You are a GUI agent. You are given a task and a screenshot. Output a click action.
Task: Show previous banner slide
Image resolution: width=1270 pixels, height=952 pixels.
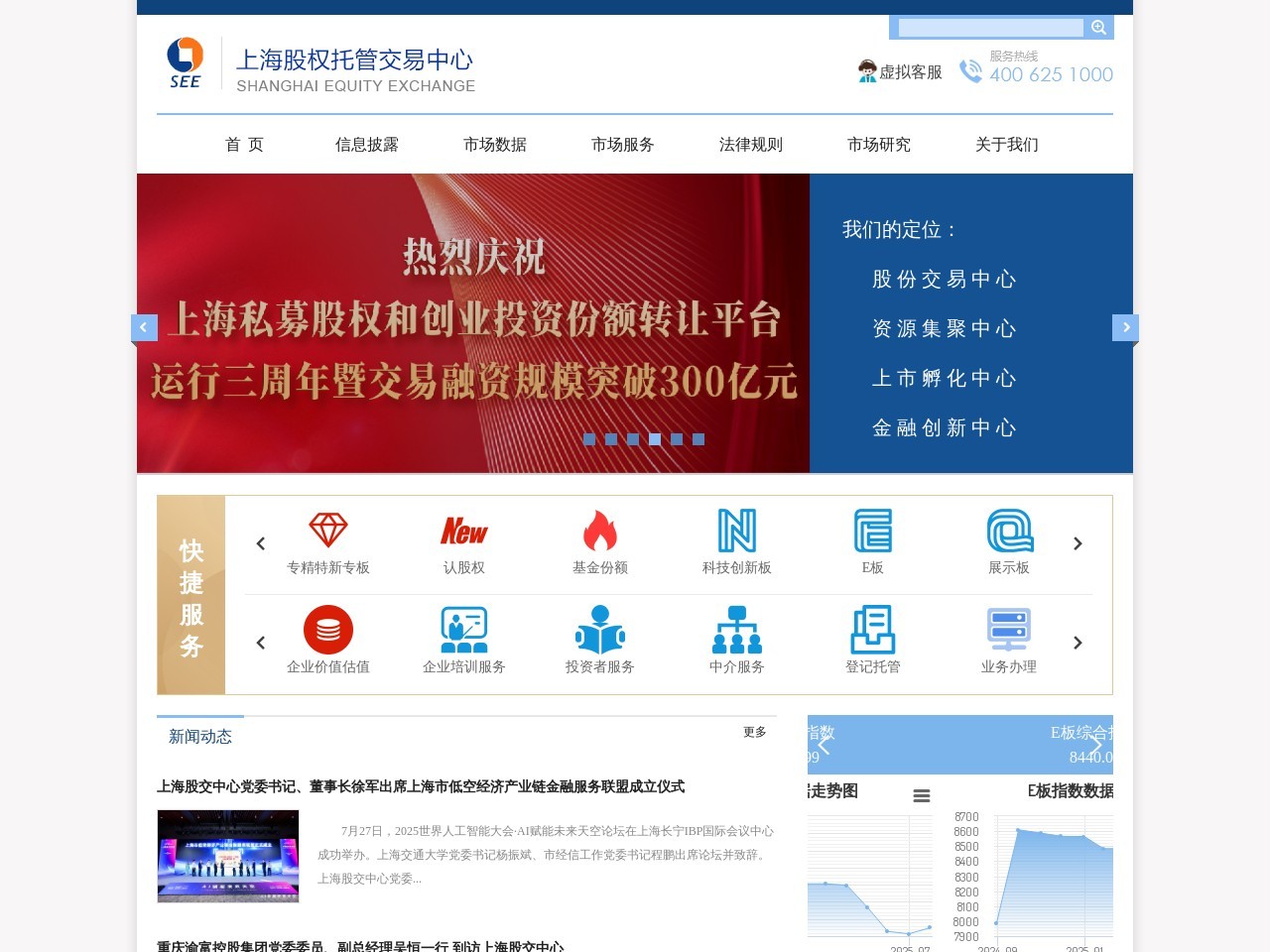(144, 327)
